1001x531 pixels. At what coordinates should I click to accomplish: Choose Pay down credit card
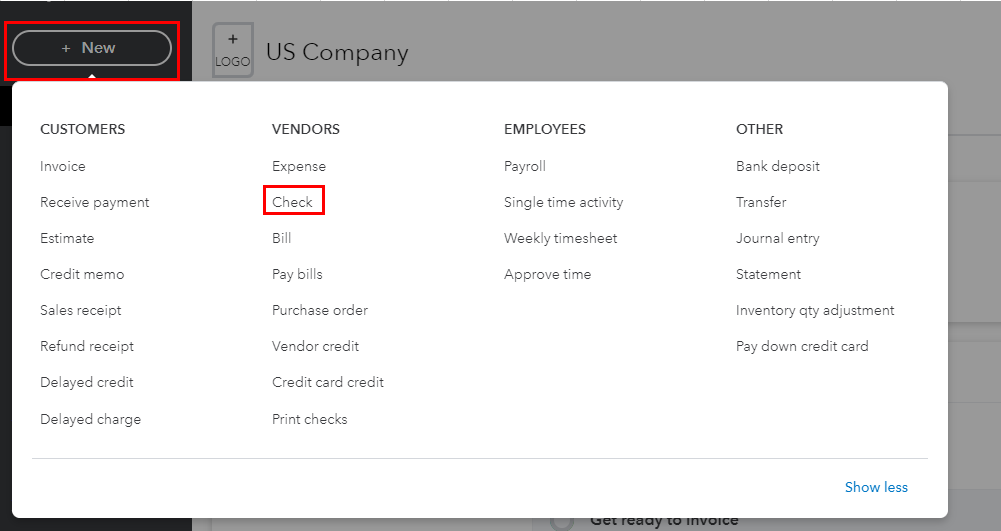pyautogui.click(x=802, y=347)
